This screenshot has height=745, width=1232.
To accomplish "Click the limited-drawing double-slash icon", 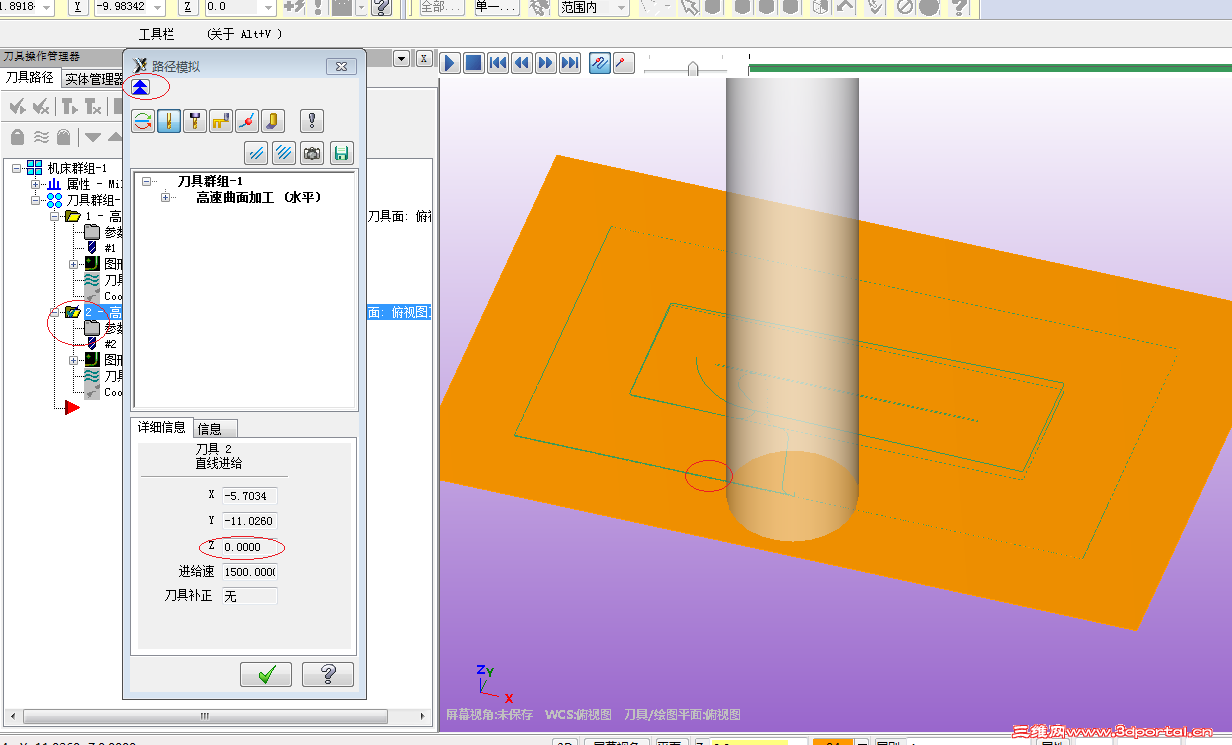I will point(257,153).
